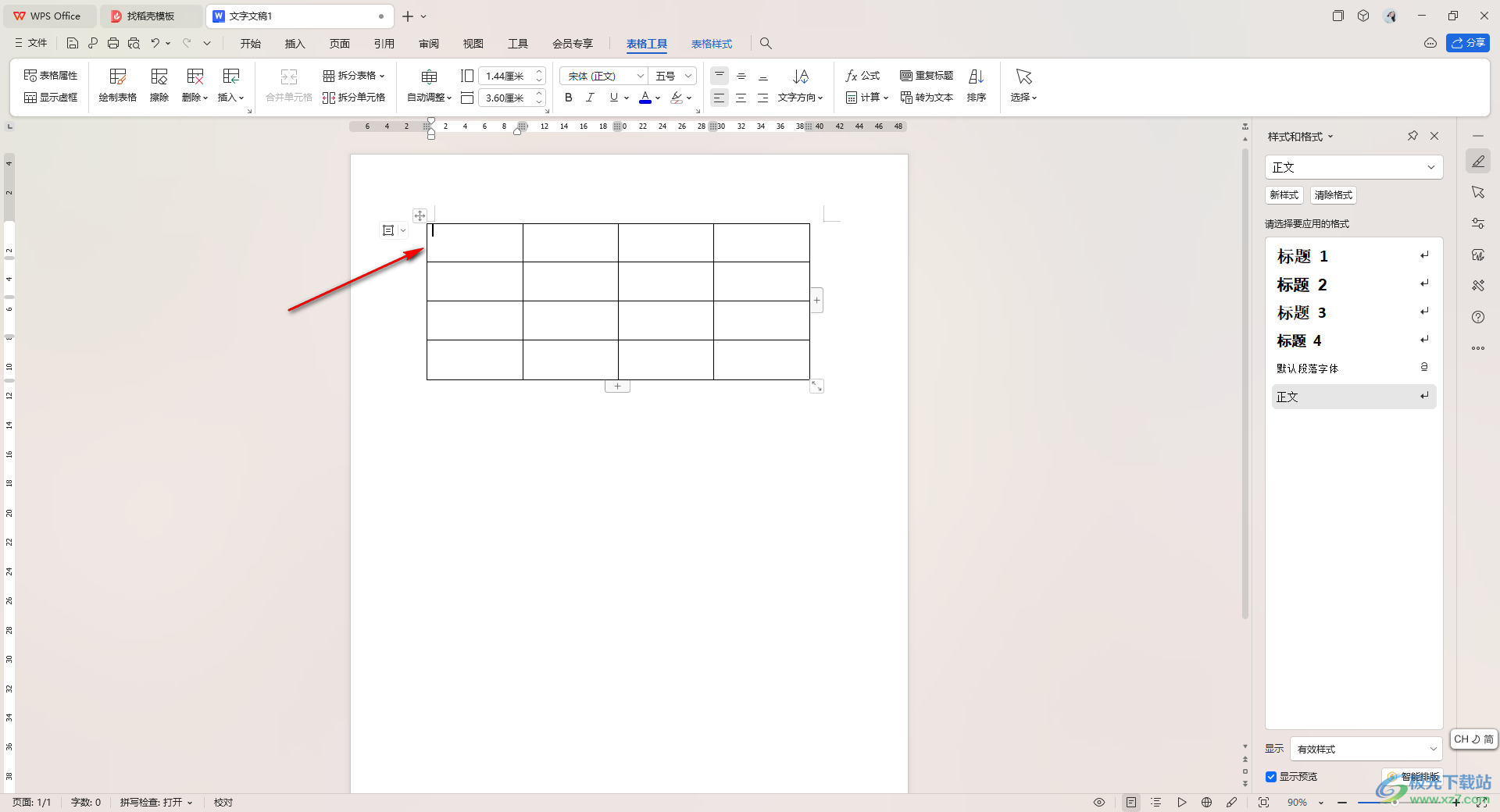Toggle Show Gridlines (显示虚框)

pos(51,98)
